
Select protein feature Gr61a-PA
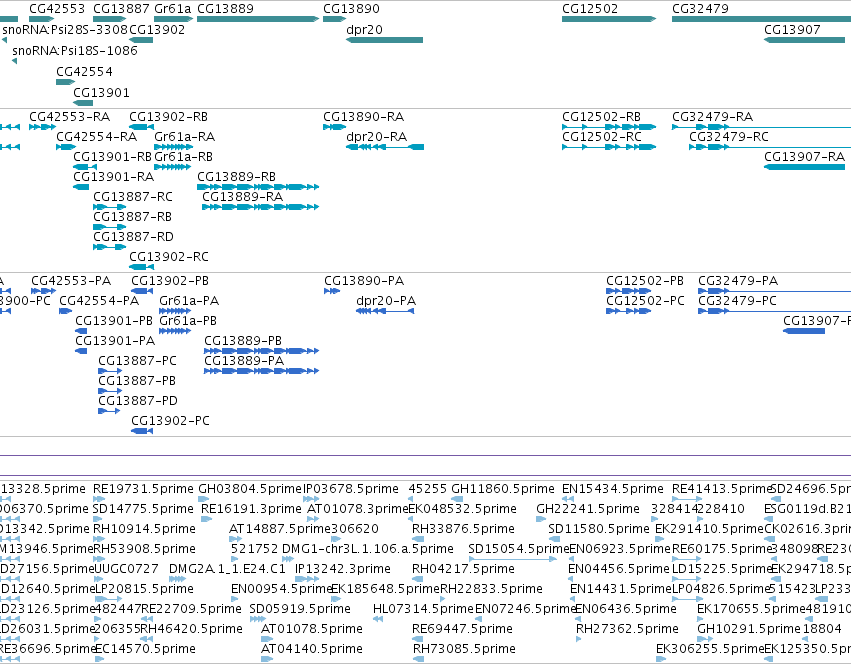(x=175, y=311)
